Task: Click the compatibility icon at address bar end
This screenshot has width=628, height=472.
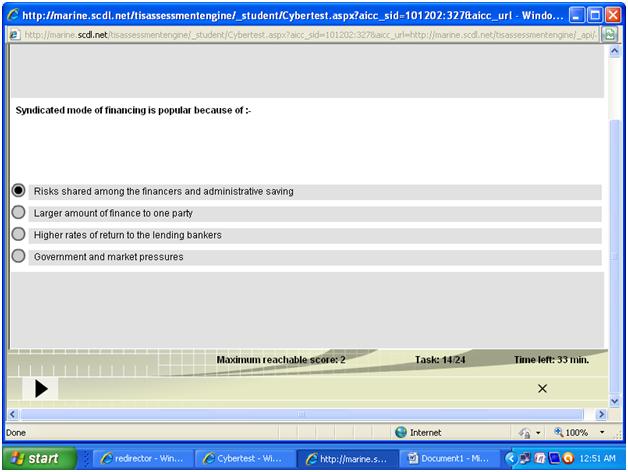Action: coord(610,35)
